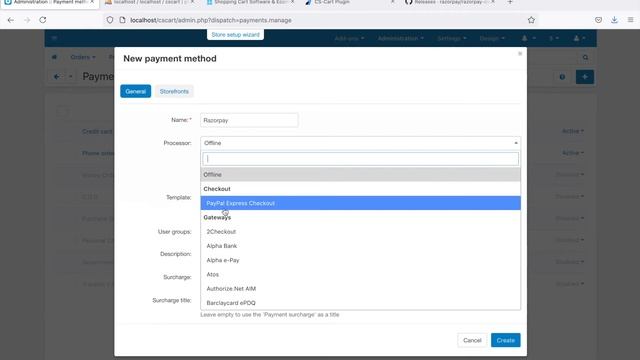Switch to the localhost phpMyAdmin browser tab
The image size is (640, 360).
pyautogui.click(x=149, y=2)
